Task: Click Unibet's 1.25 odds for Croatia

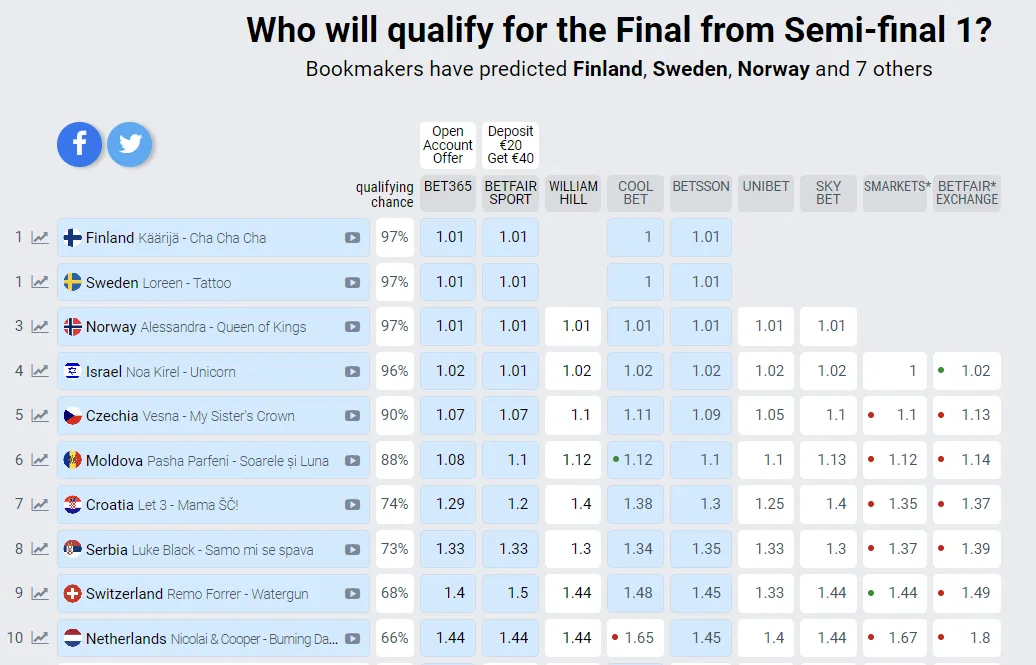Action: [769, 505]
